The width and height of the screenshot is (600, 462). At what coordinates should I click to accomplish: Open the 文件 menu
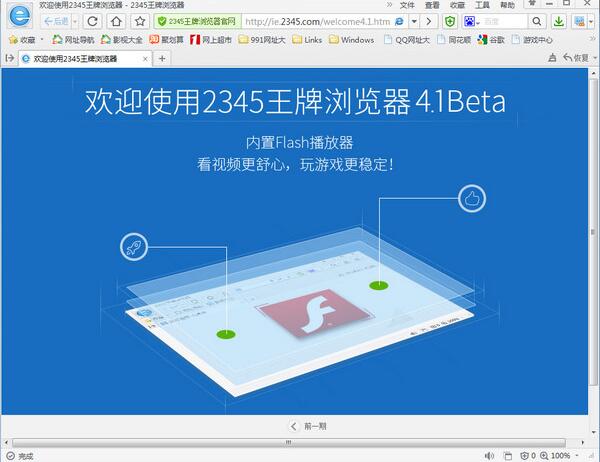407,5
